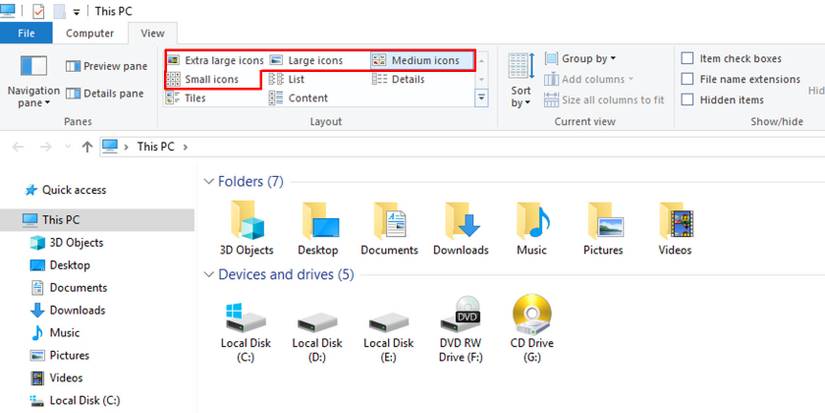The width and height of the screenshot is (825, 413).
Task: Switch layout to List view
Action: point(287,79)
